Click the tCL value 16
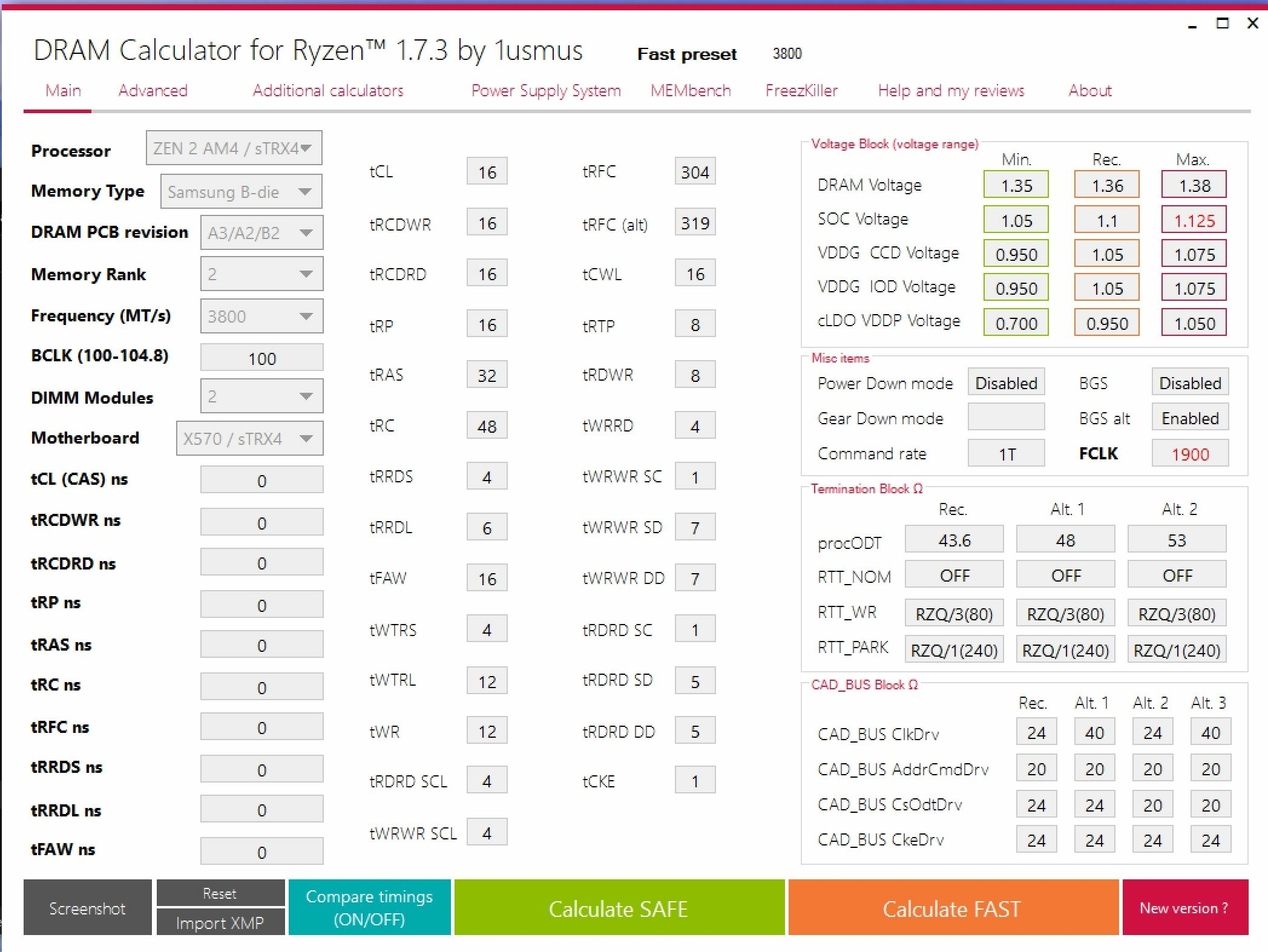 (x=487, y=172)
